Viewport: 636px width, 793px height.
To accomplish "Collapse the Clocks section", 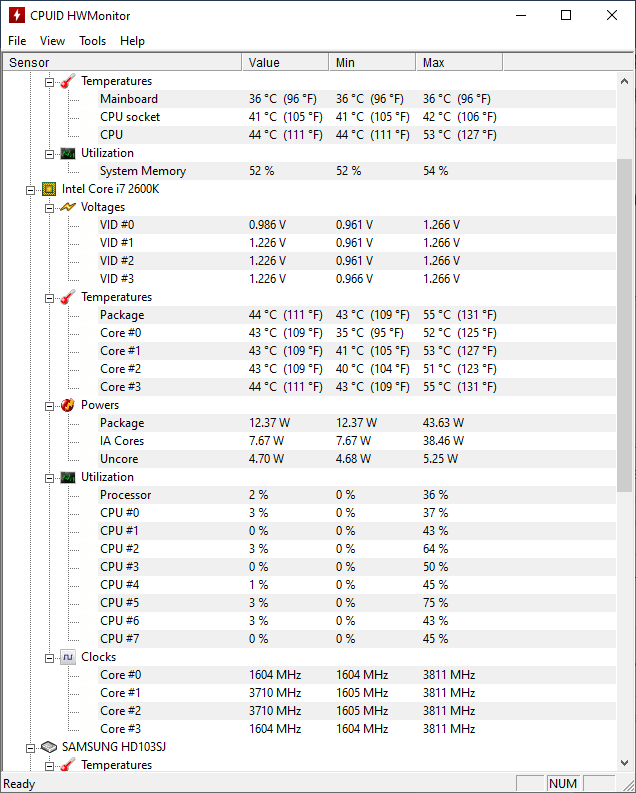I will coord(49,657).
